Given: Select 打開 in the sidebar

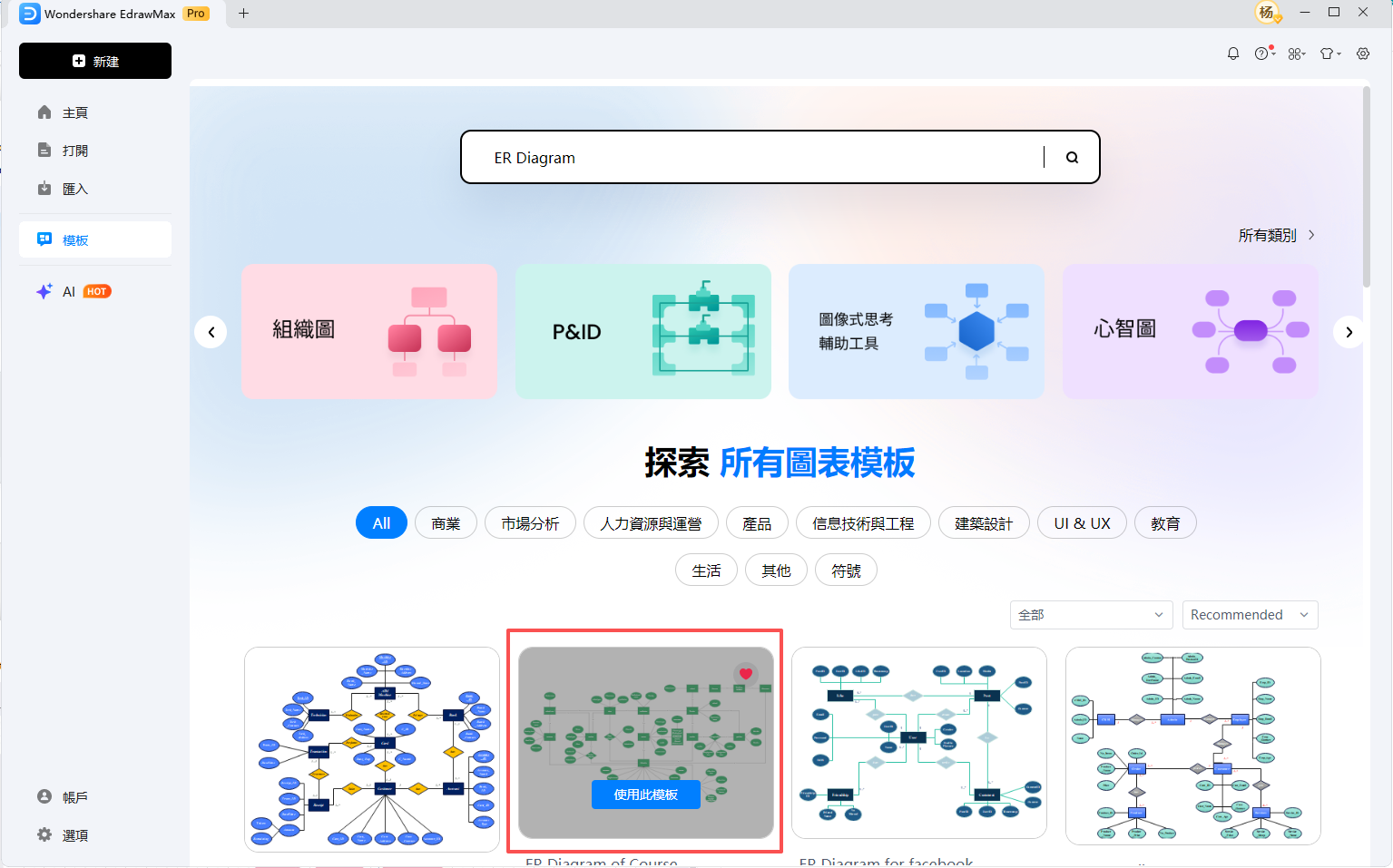Looking at the screenshot, I should (75, 150).
